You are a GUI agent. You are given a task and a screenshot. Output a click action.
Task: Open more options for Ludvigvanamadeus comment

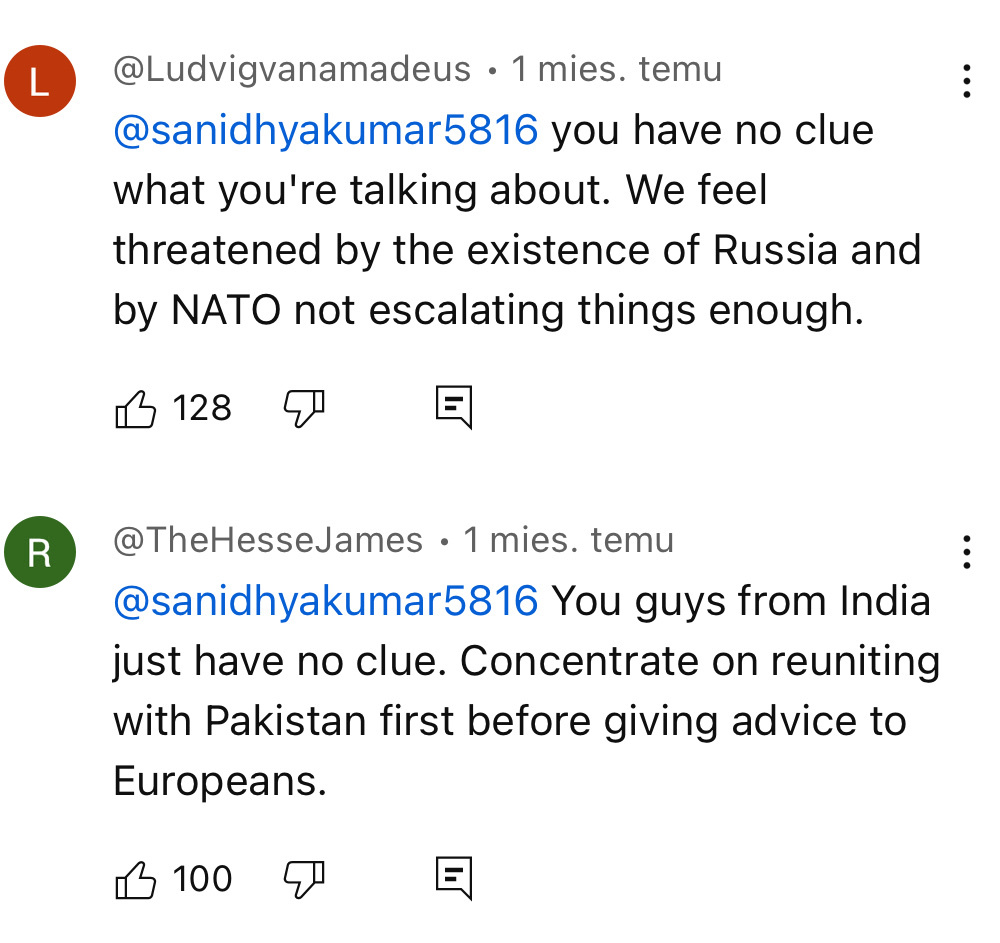[x=966, y=81]
